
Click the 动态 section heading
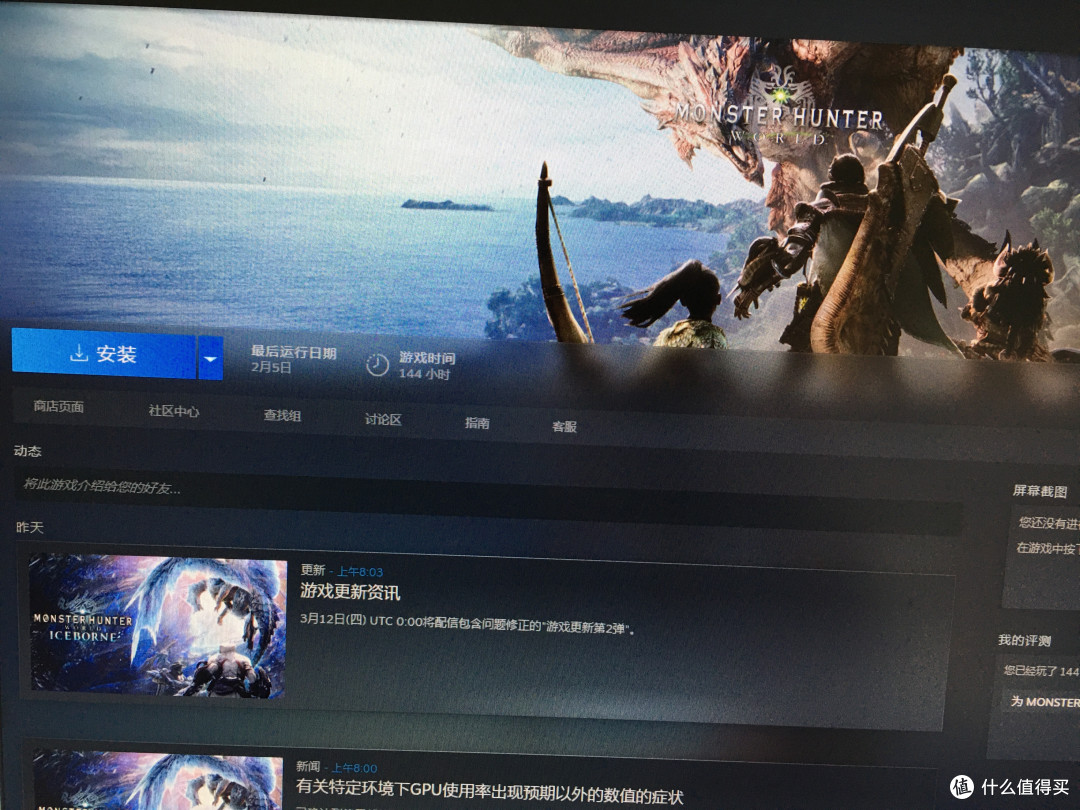[28, 450]
